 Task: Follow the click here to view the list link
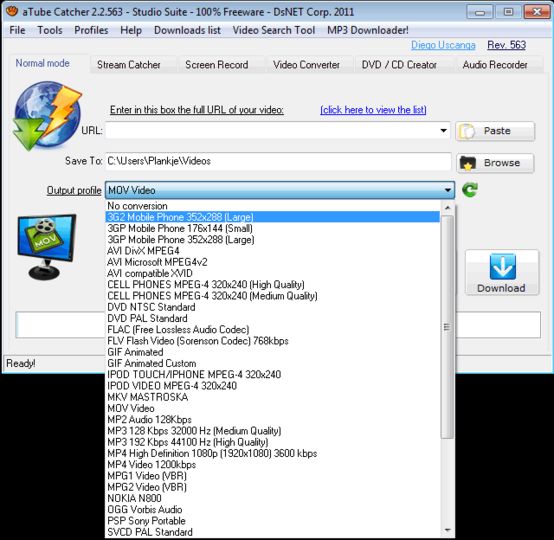point(373,110)
